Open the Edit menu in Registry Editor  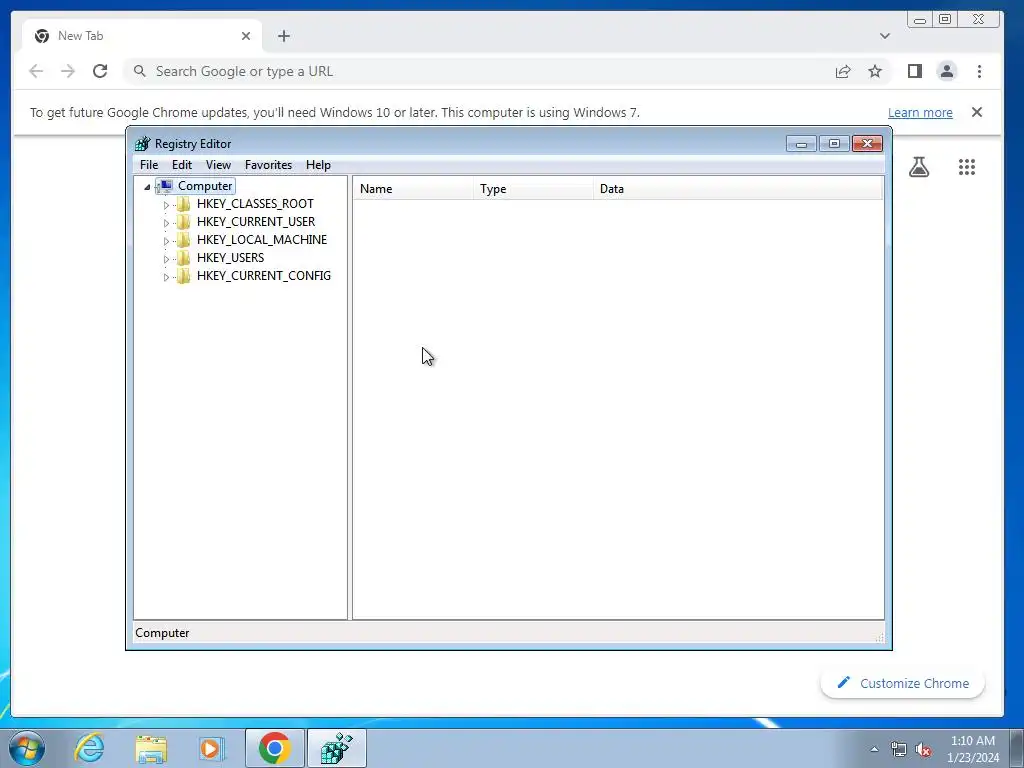(x=182, y=165)
